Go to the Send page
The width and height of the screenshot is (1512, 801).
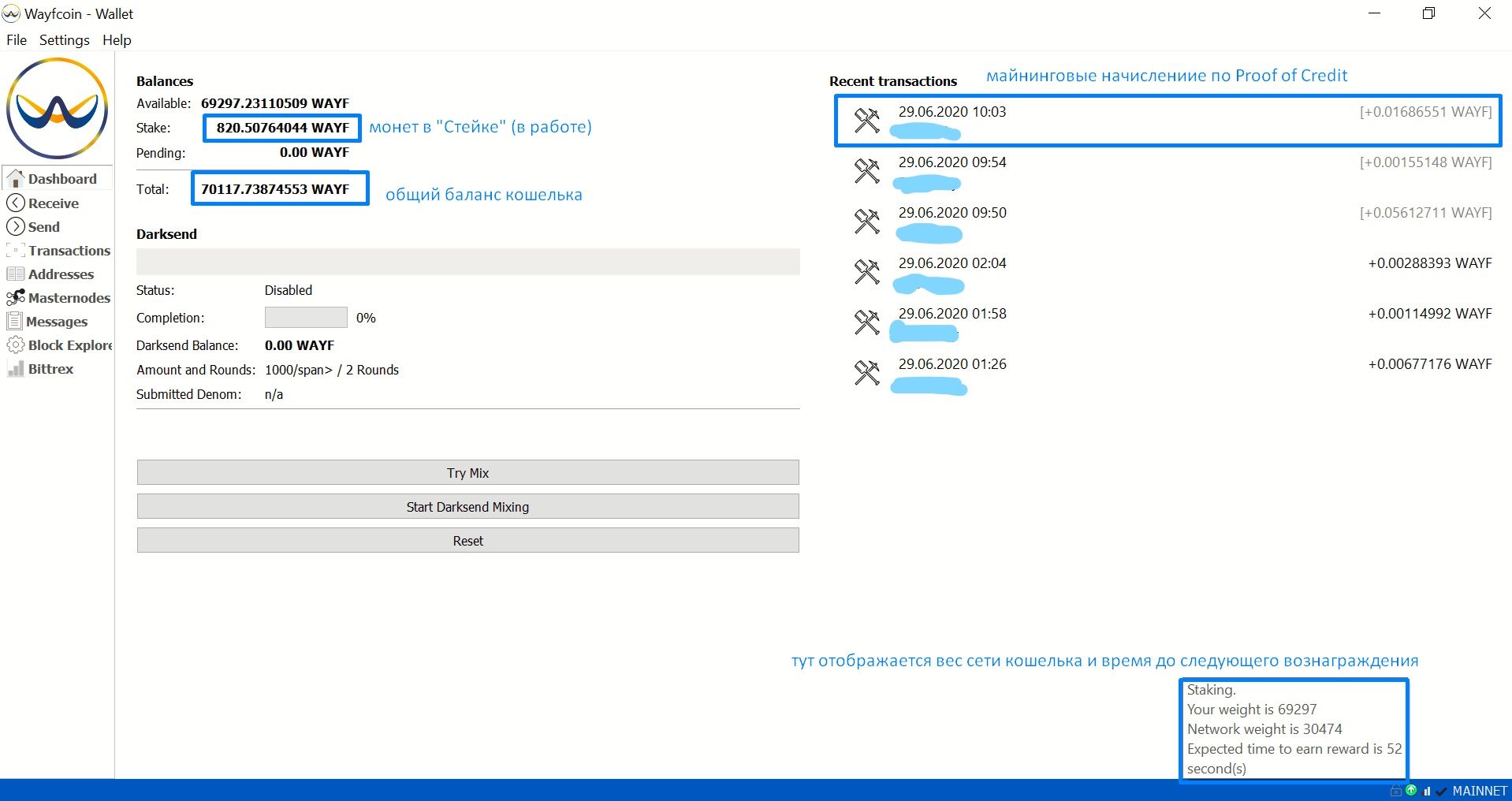tap(34, 227)
